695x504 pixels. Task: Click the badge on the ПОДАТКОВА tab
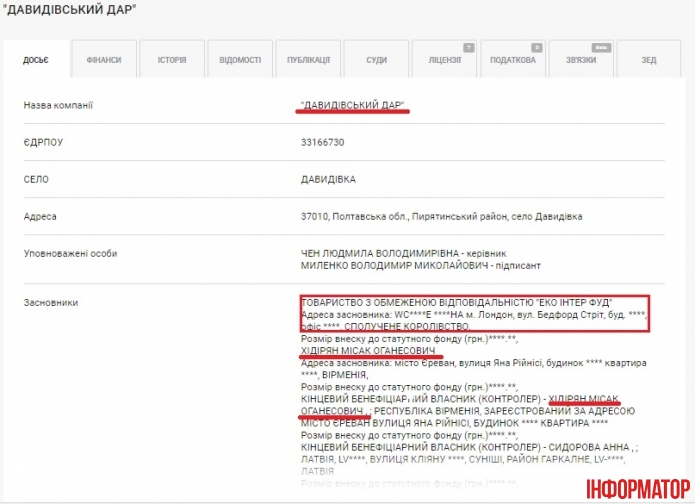[537, 47]
